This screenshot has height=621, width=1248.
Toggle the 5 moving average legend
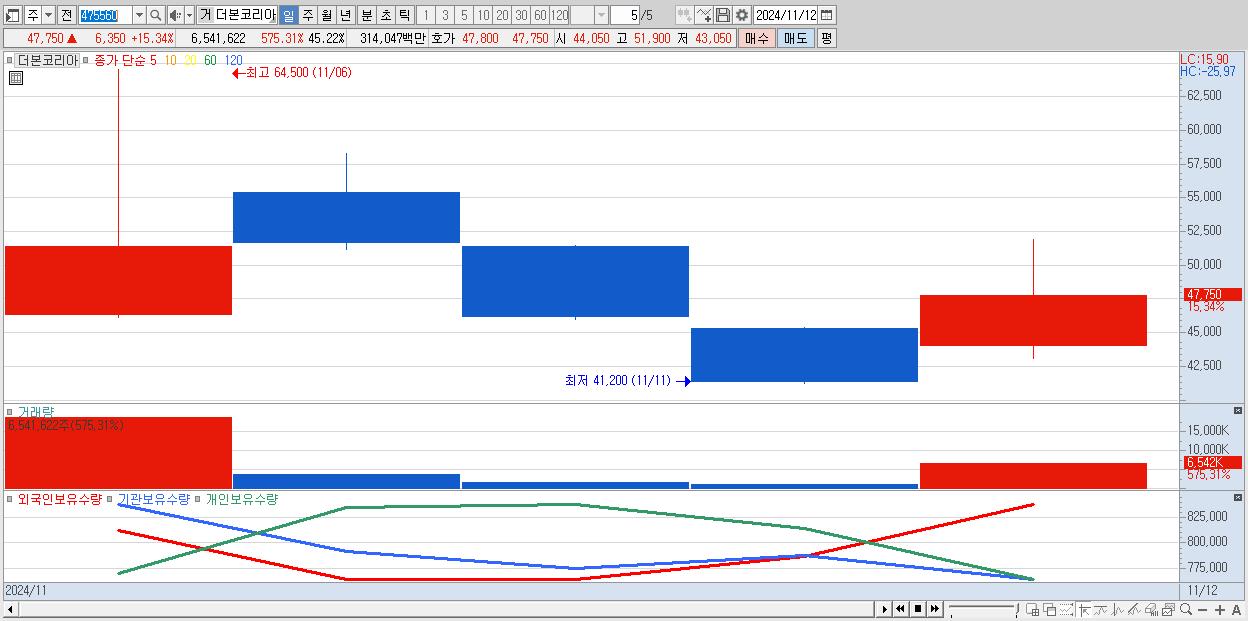click(x=153, y=60)
